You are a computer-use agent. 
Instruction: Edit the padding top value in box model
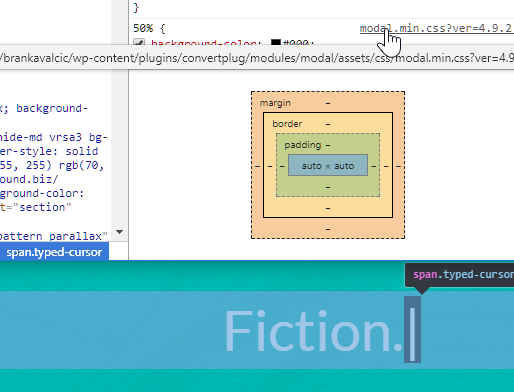click(x=328, y=145)
